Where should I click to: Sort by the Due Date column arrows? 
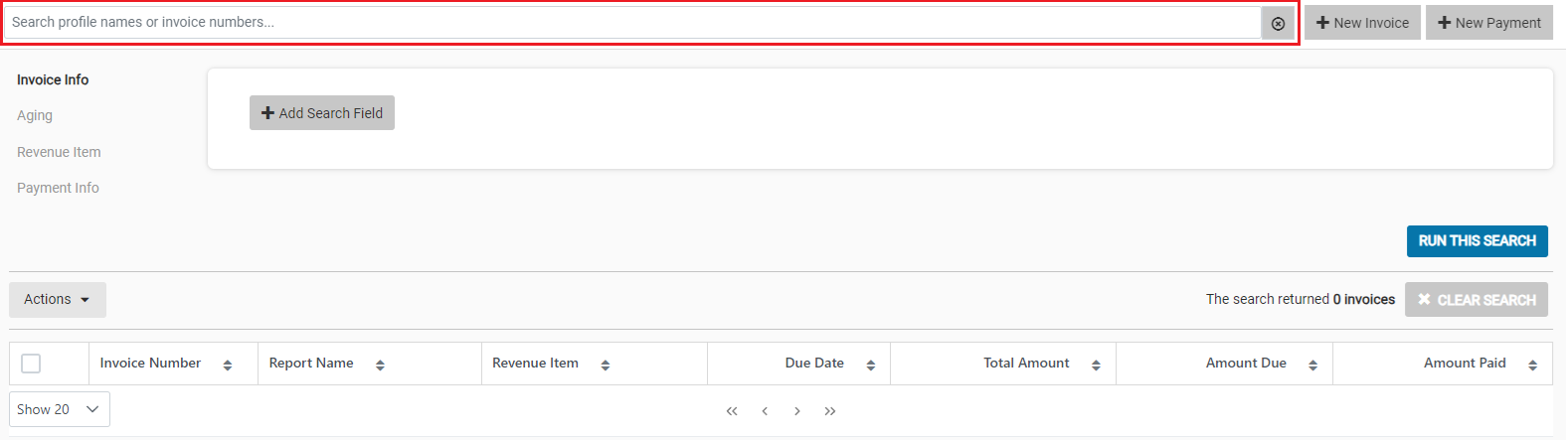pyautogui.click(x=871, y=366)
